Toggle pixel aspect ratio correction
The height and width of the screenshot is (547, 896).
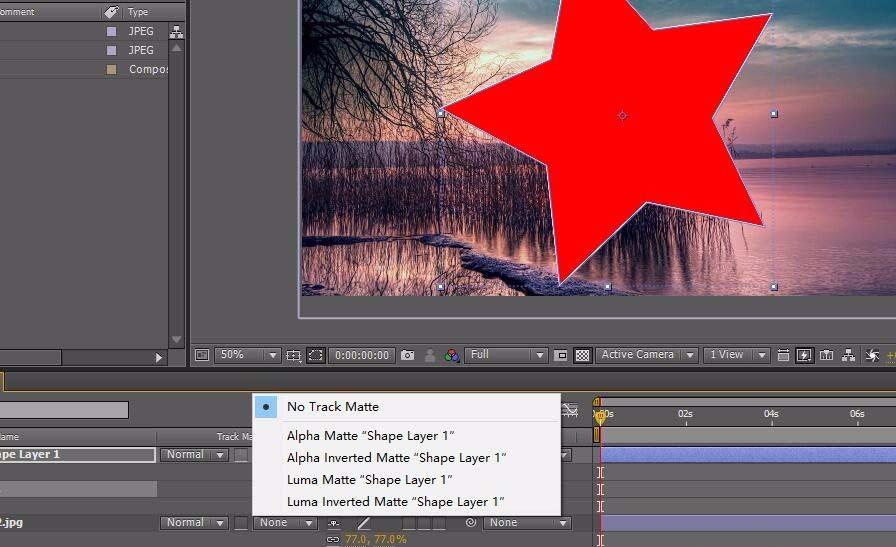[783, 355]
